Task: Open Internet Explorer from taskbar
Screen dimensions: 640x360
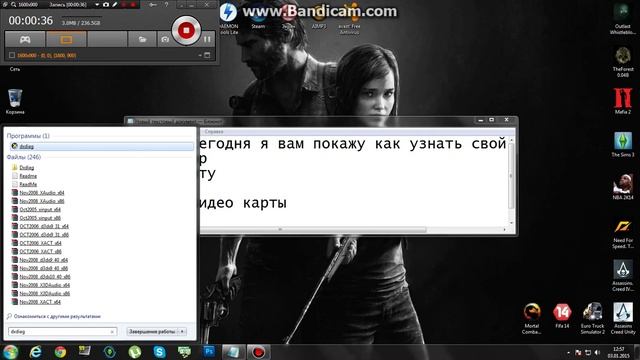Action: (x=36, y=352)
